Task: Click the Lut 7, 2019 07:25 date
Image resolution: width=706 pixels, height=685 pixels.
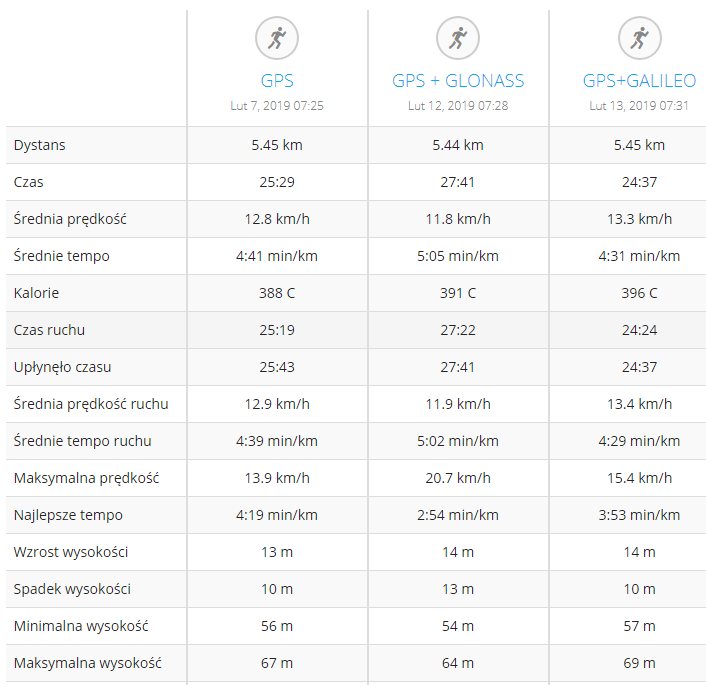Action: click(x=277, y=106)
